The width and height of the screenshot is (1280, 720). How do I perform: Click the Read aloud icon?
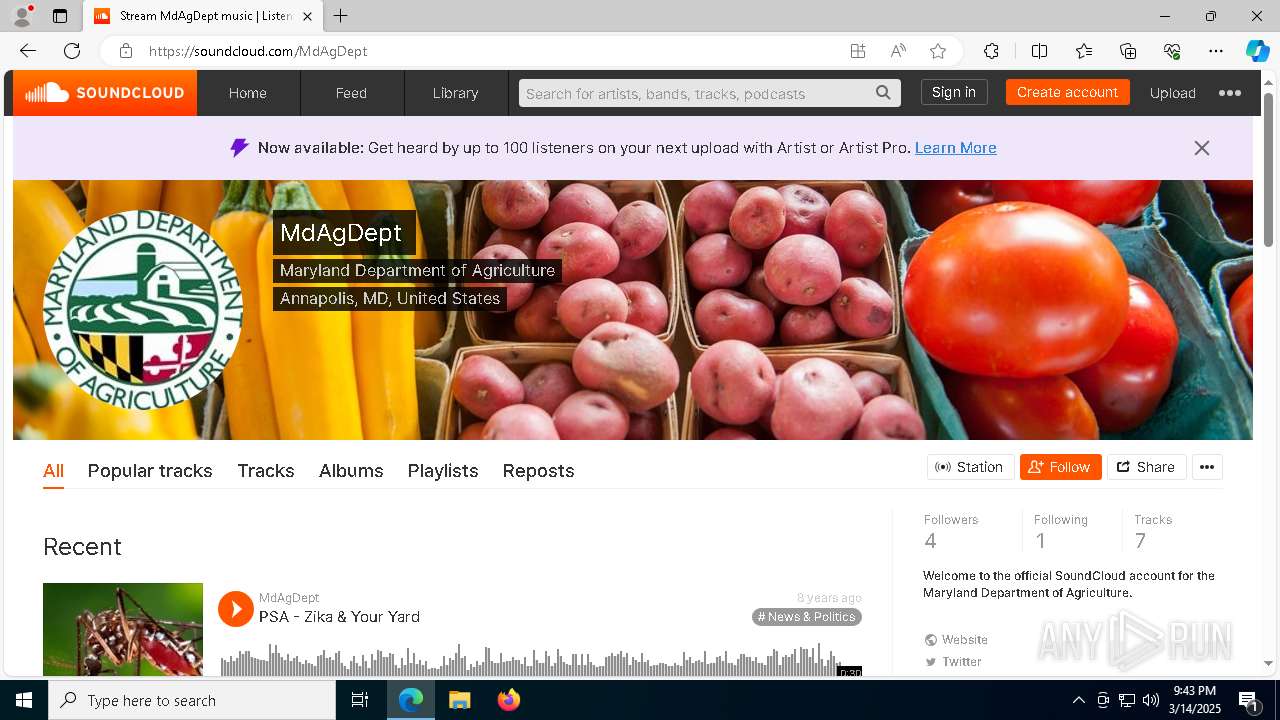[x=898, y=51]
